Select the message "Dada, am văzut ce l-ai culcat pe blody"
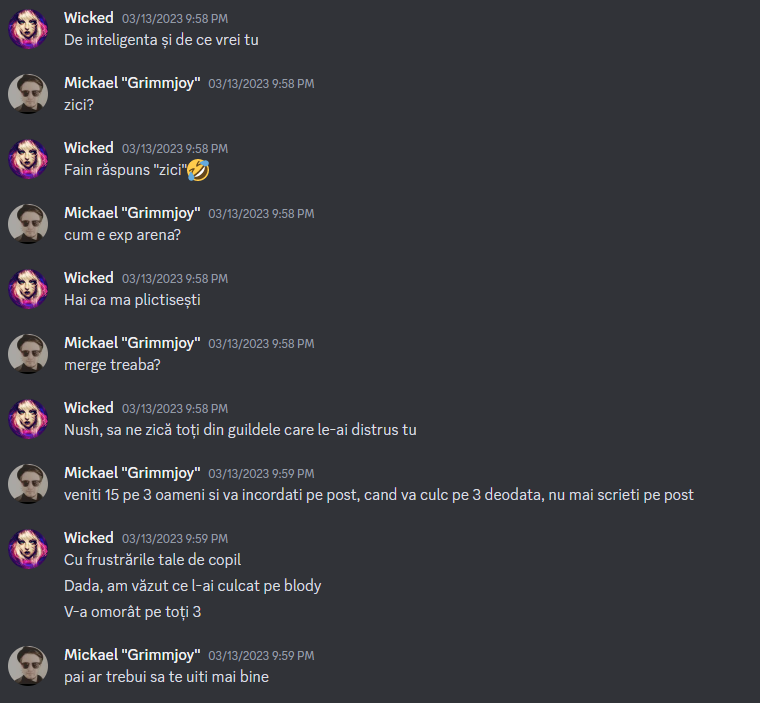Viewport: 760px width, 703px height. (x=192, y=586)
